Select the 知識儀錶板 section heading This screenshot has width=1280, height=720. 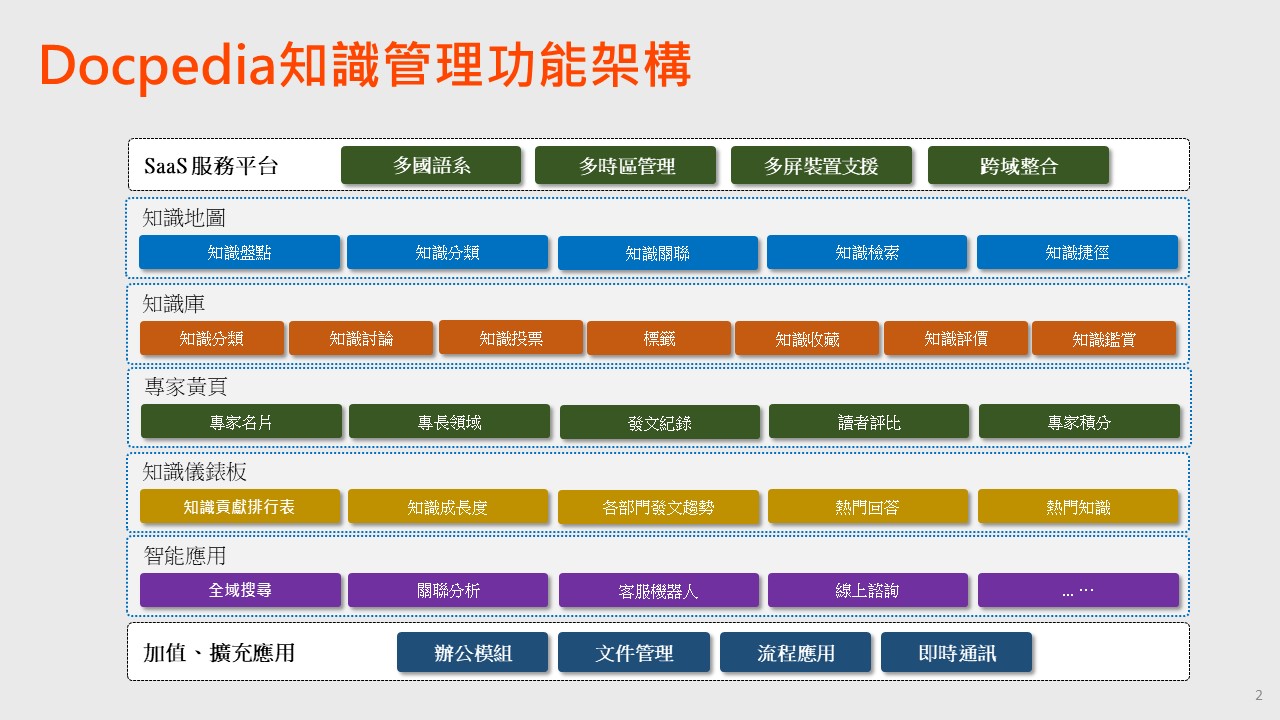click(195, 471)
